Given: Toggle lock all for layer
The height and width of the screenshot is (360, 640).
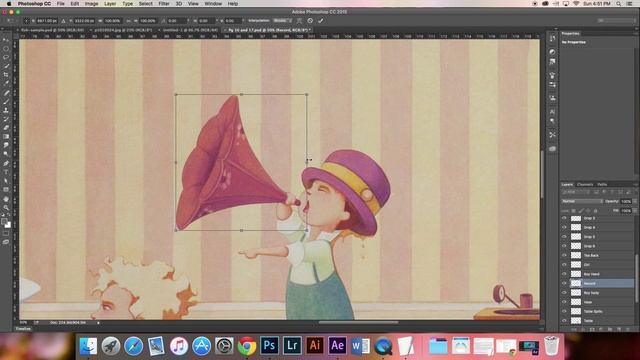Looking at the screenshot, I should tap(596, 211).
